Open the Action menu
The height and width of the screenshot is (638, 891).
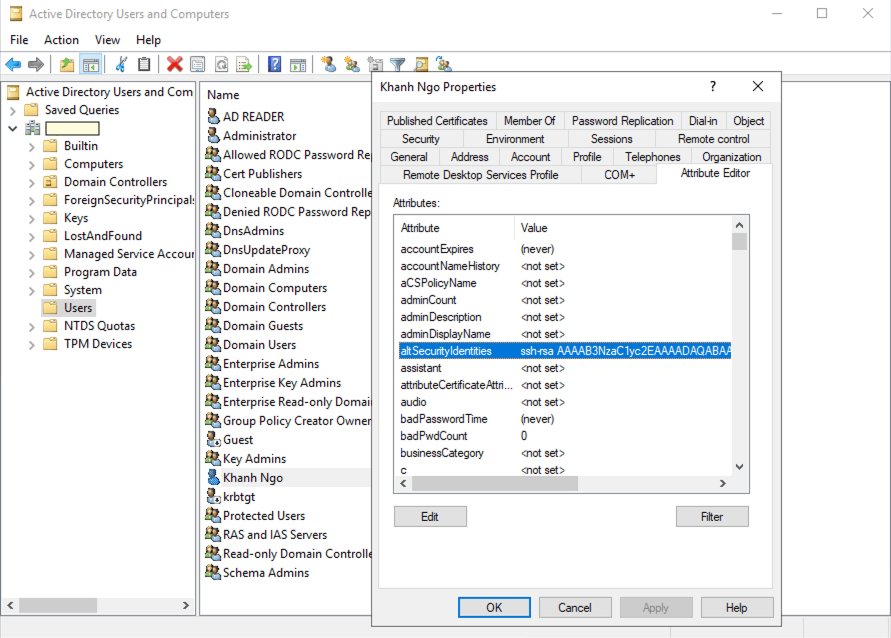(61, 40)
